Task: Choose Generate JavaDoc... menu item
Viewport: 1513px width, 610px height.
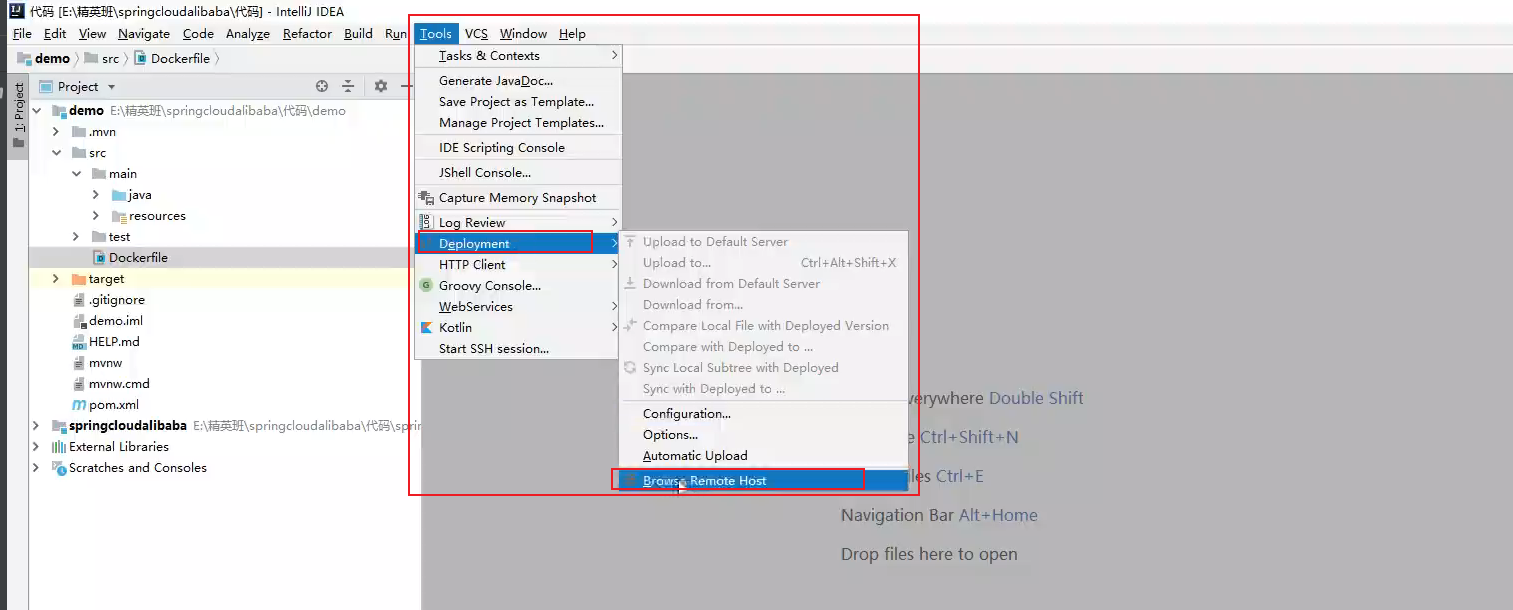Action: [x=518, y=81]
